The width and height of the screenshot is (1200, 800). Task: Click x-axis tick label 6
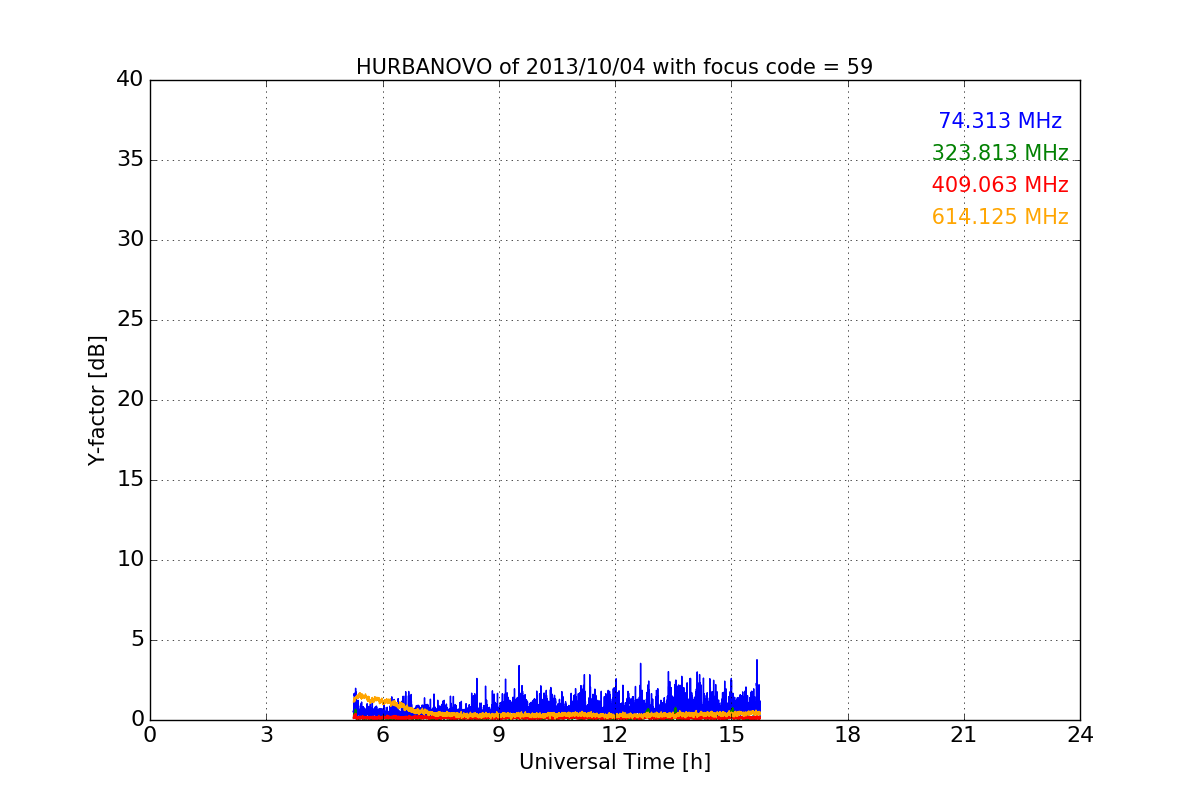point(382,735)
